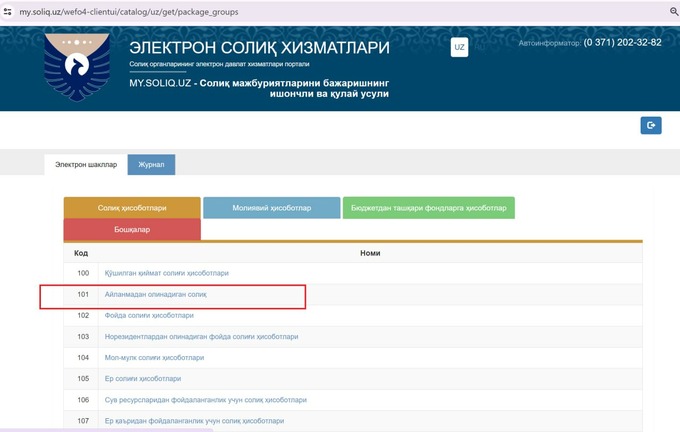Open Қўшилган қиймат солиғи ҳисоботлари link
Viewport: 680px width, 432px height.
[166, 273]
